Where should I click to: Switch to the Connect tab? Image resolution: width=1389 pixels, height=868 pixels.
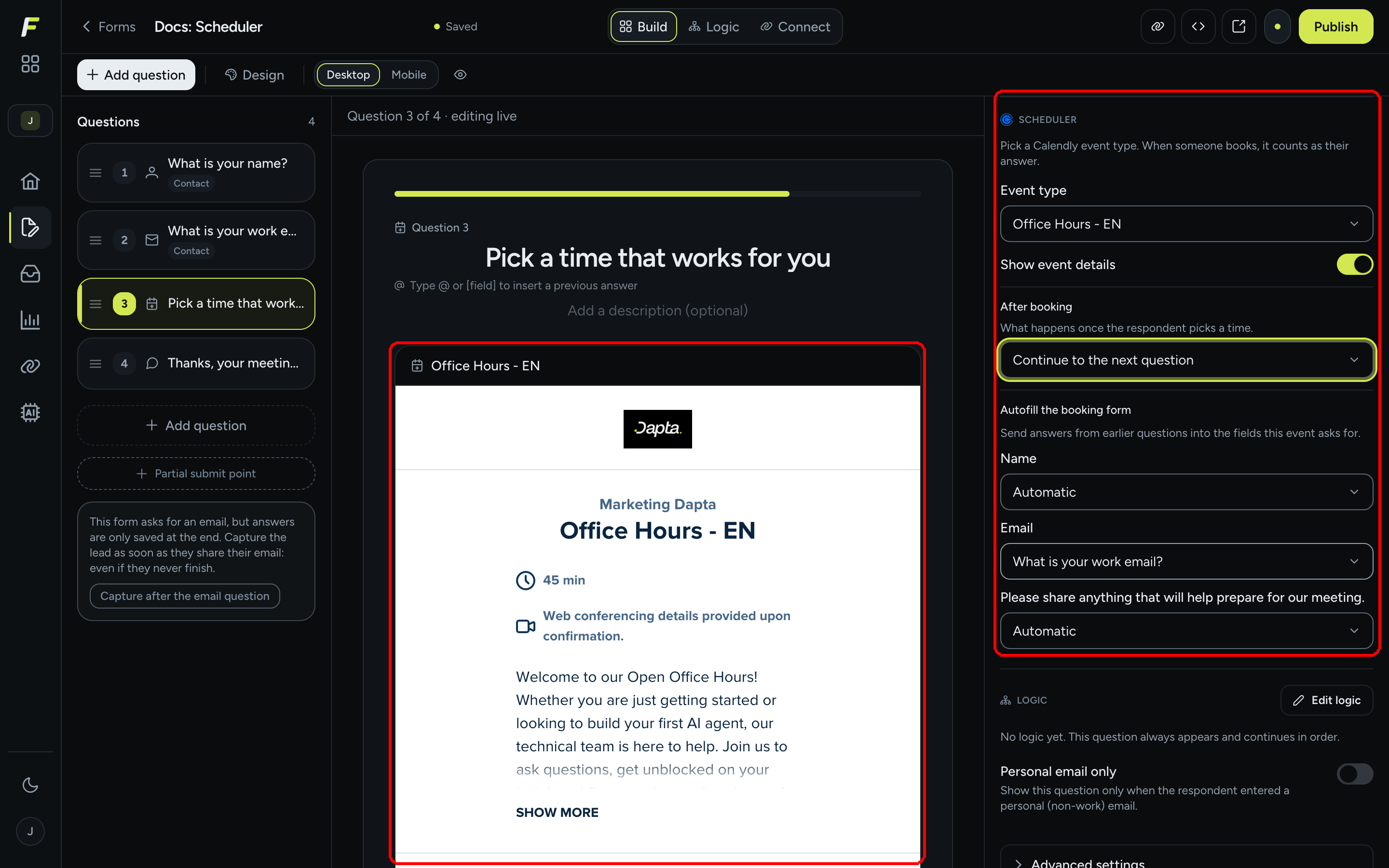click(795, 27)
